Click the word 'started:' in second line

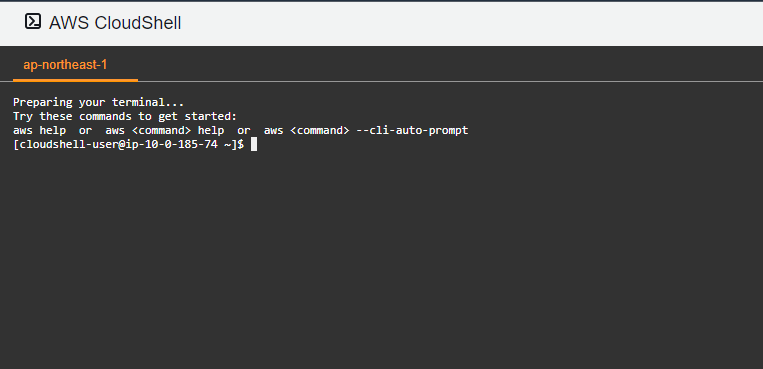(x=210, y=116)
